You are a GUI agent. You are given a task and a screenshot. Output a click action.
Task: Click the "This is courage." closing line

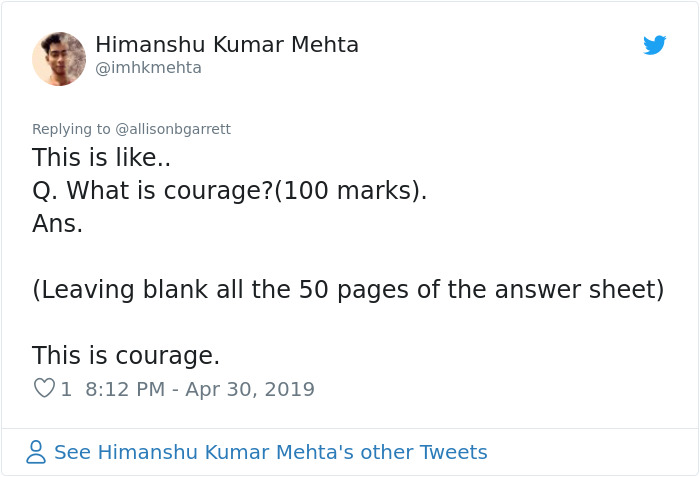pyautogui.click(x=126, y=356)
